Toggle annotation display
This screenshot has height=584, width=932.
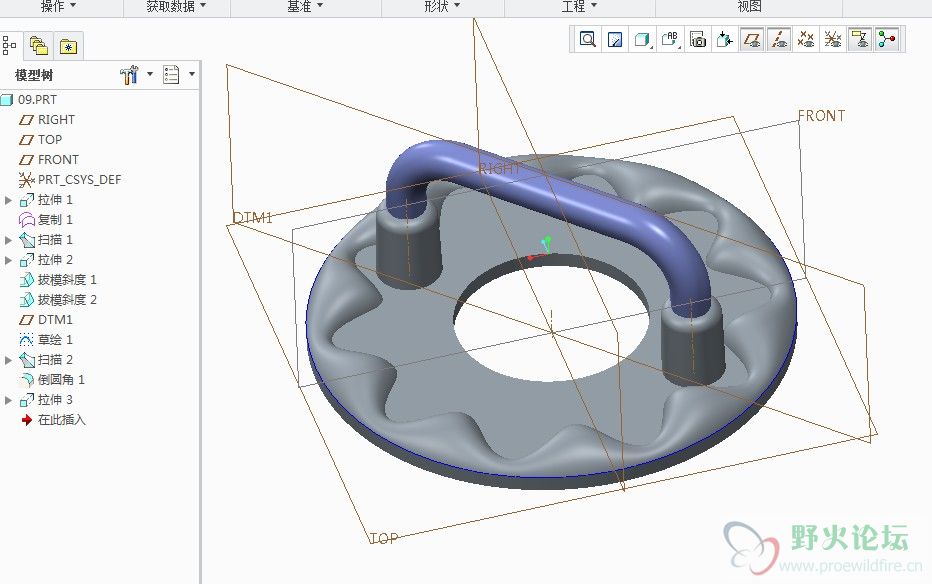coord(860,40)
